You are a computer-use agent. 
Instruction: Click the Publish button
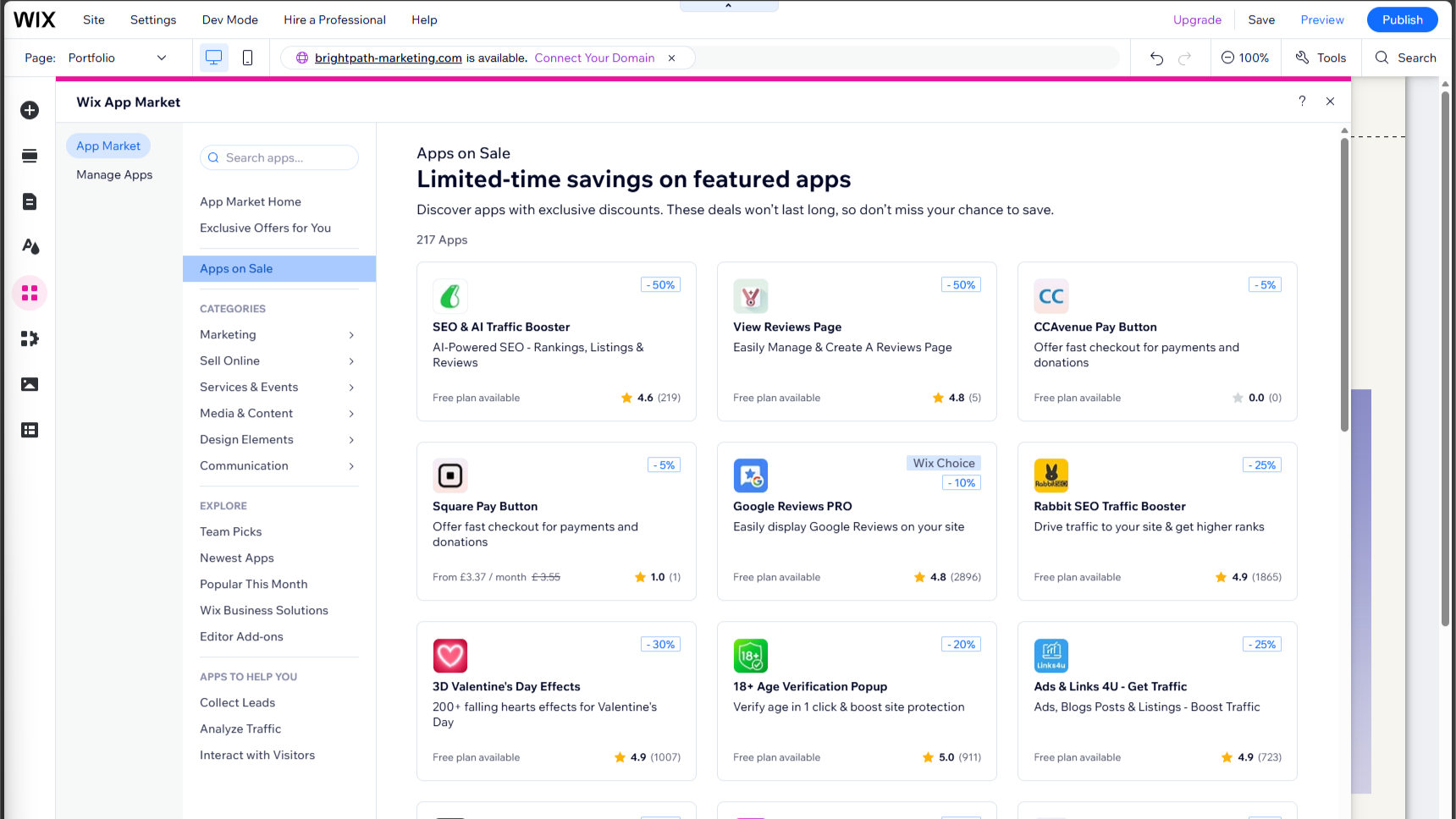(1403, 19)
